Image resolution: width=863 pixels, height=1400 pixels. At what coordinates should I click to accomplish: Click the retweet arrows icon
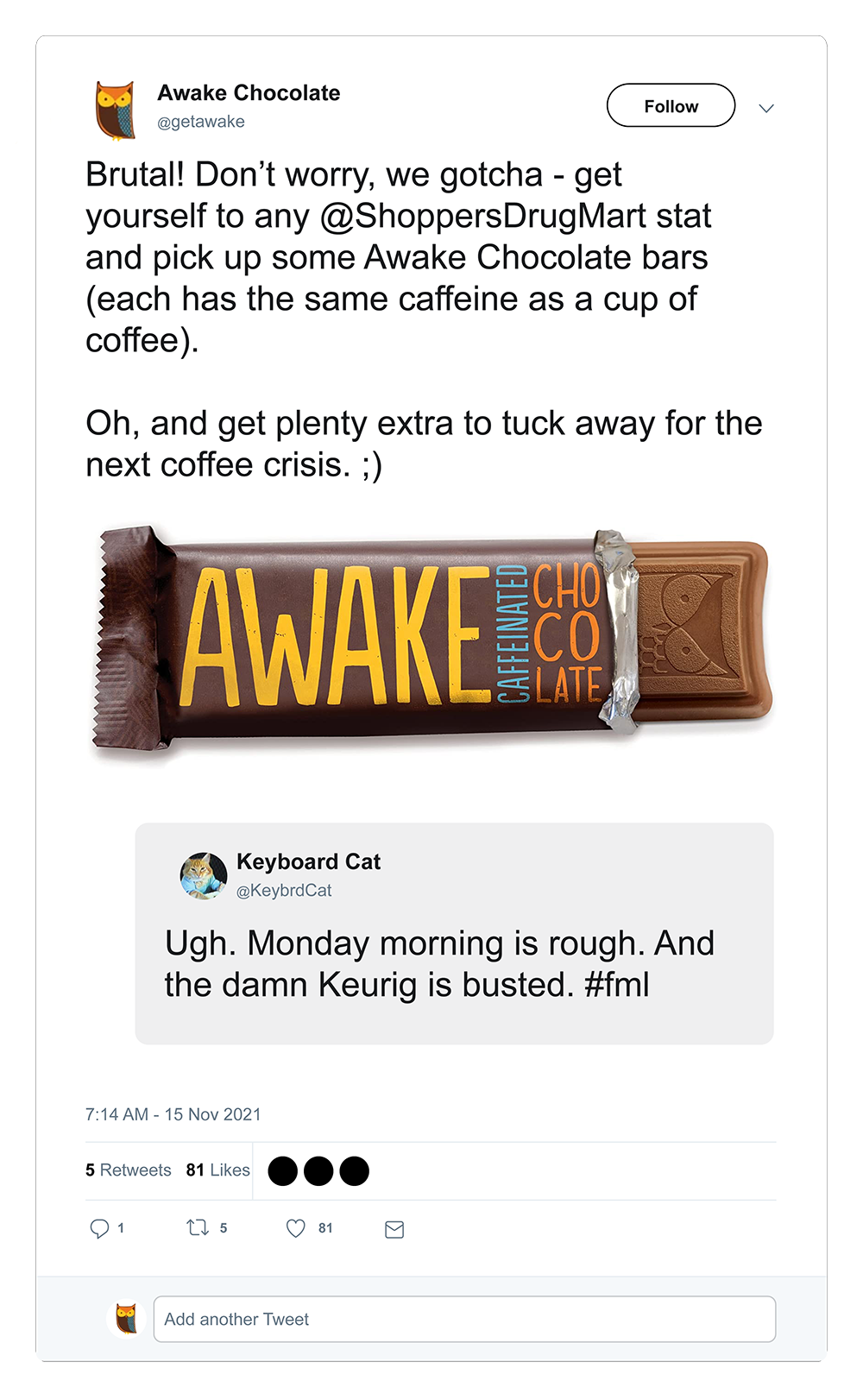(198, 1227)
